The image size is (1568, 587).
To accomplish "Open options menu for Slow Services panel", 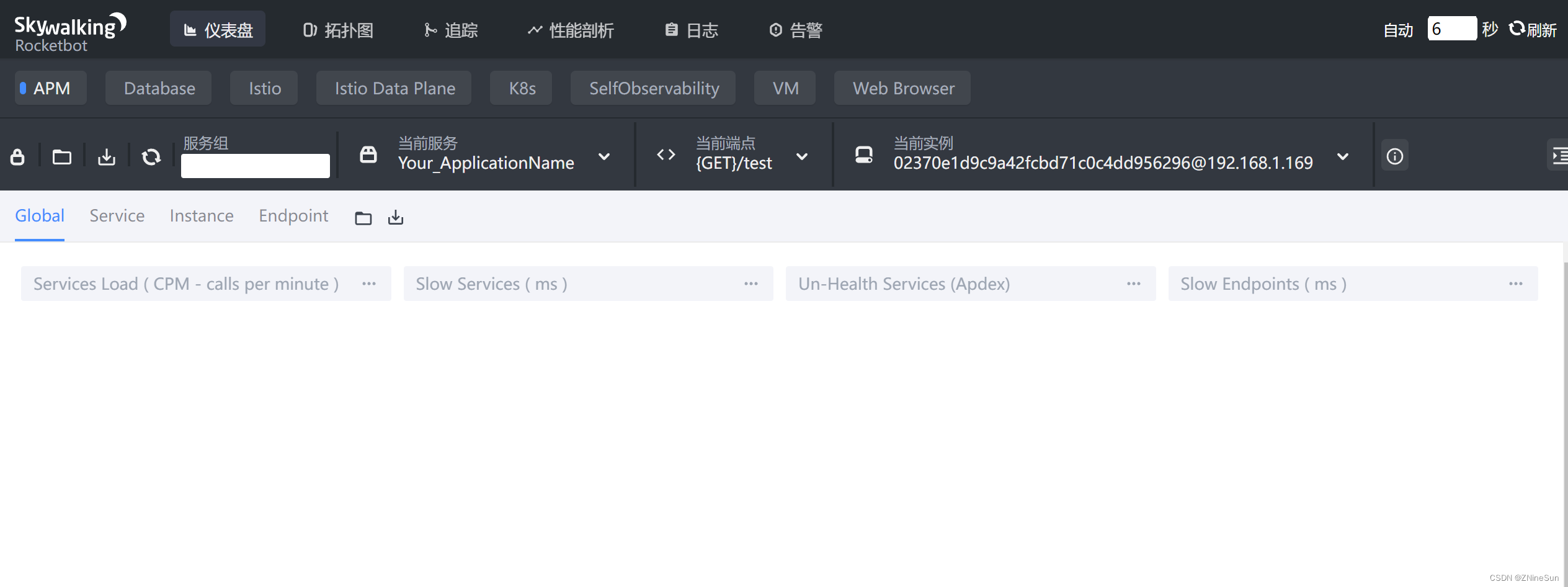I will [751, 284].
